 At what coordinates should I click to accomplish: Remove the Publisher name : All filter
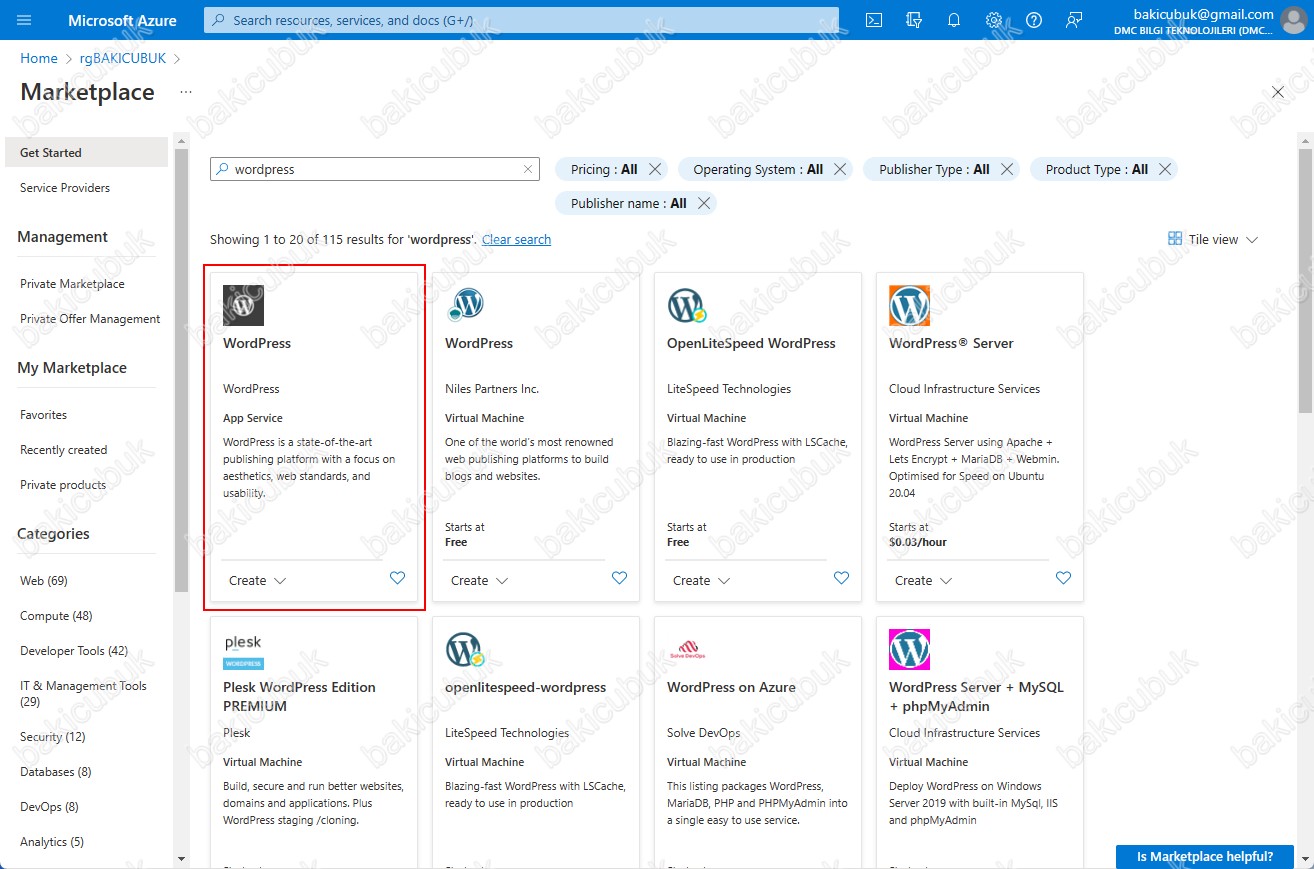coord(704,203)
